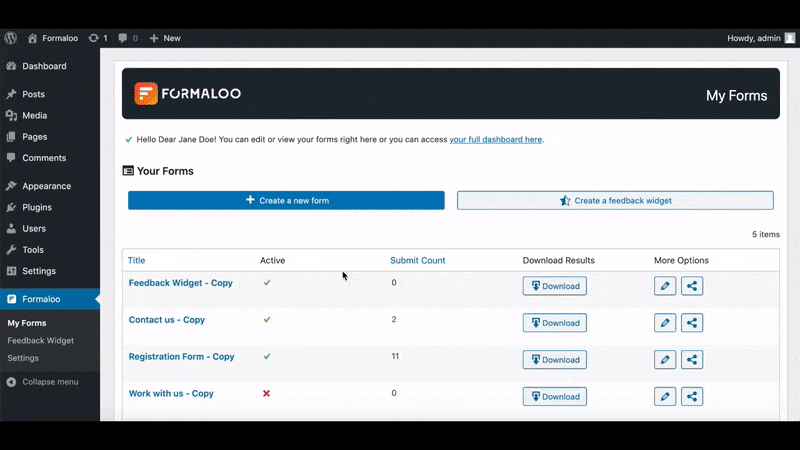Click the 'Download Results' column header
This screenshot has width=800, height=450.
[559, 260]
